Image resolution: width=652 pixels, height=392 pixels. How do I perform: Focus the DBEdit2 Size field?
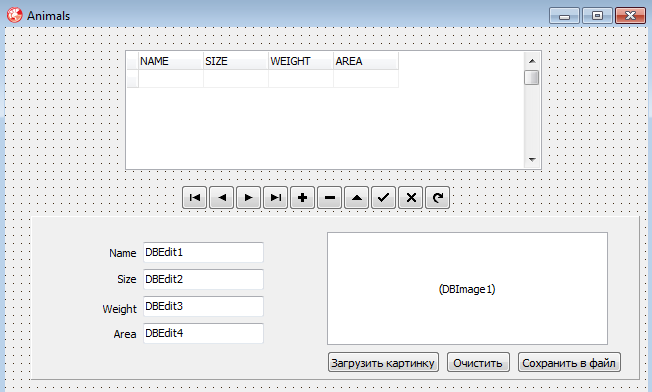[203, 279]
